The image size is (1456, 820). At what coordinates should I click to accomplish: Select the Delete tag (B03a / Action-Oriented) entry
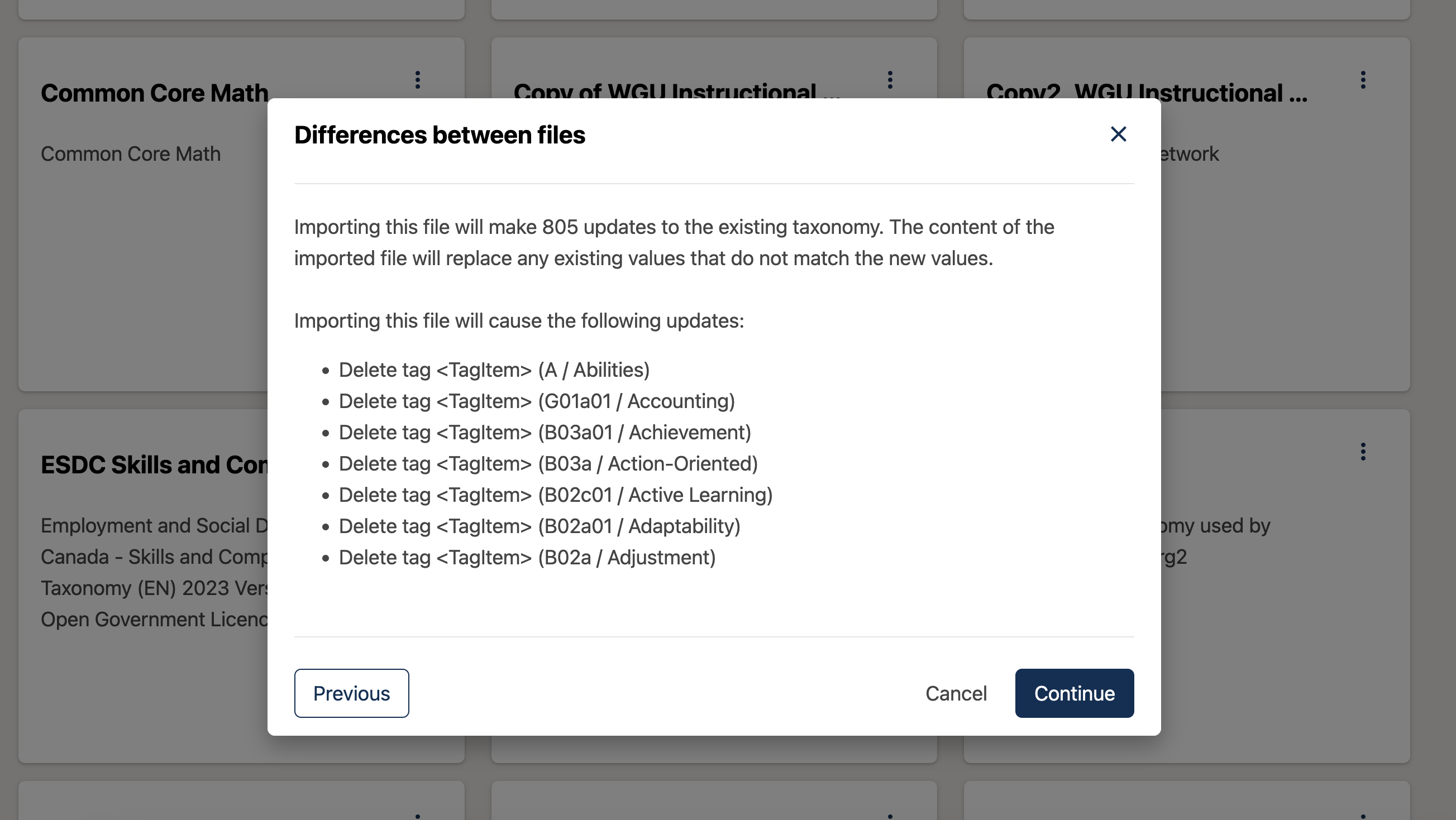(x=548, y=463)
